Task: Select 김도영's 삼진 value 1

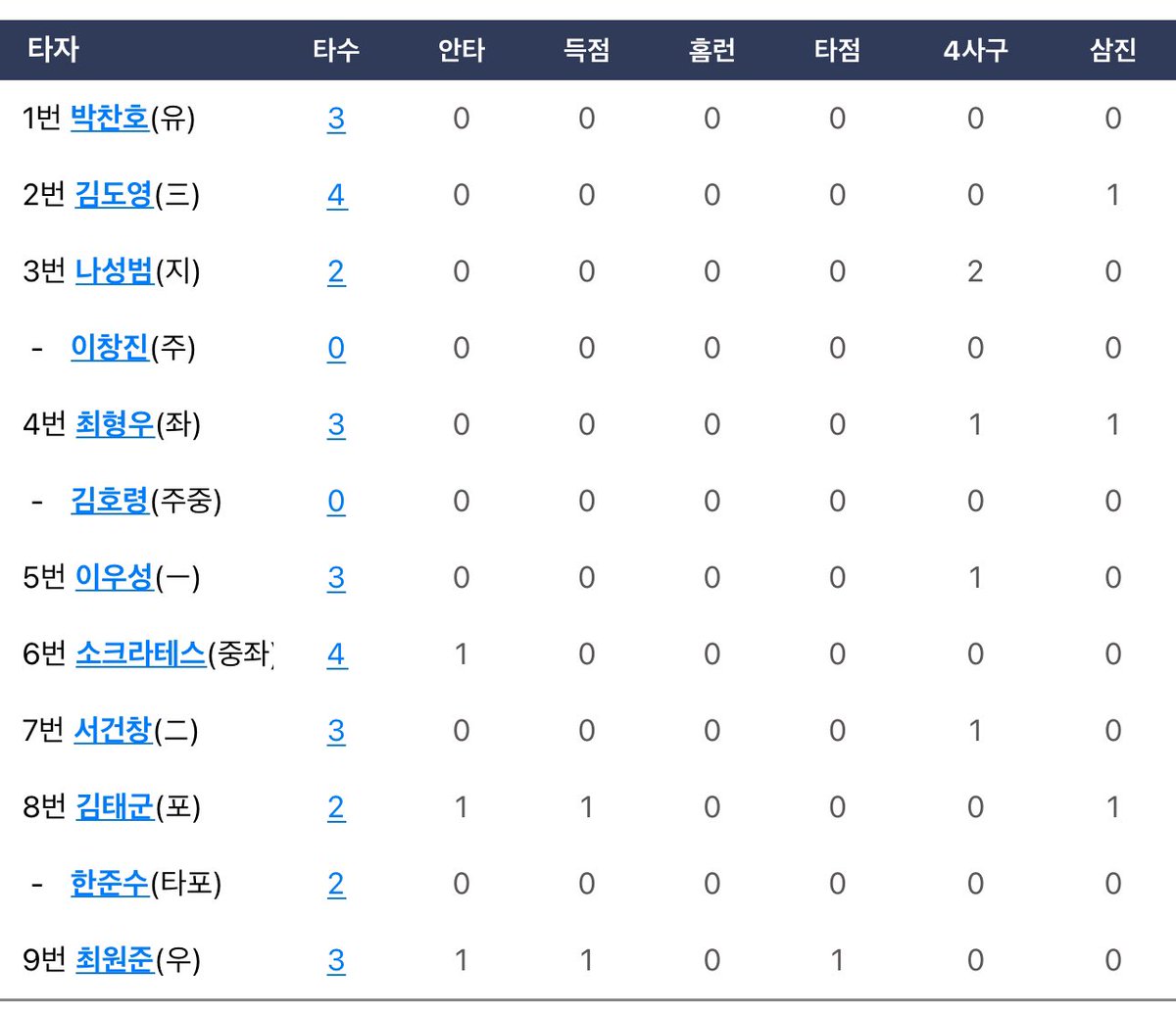Action: (1113, 195)
